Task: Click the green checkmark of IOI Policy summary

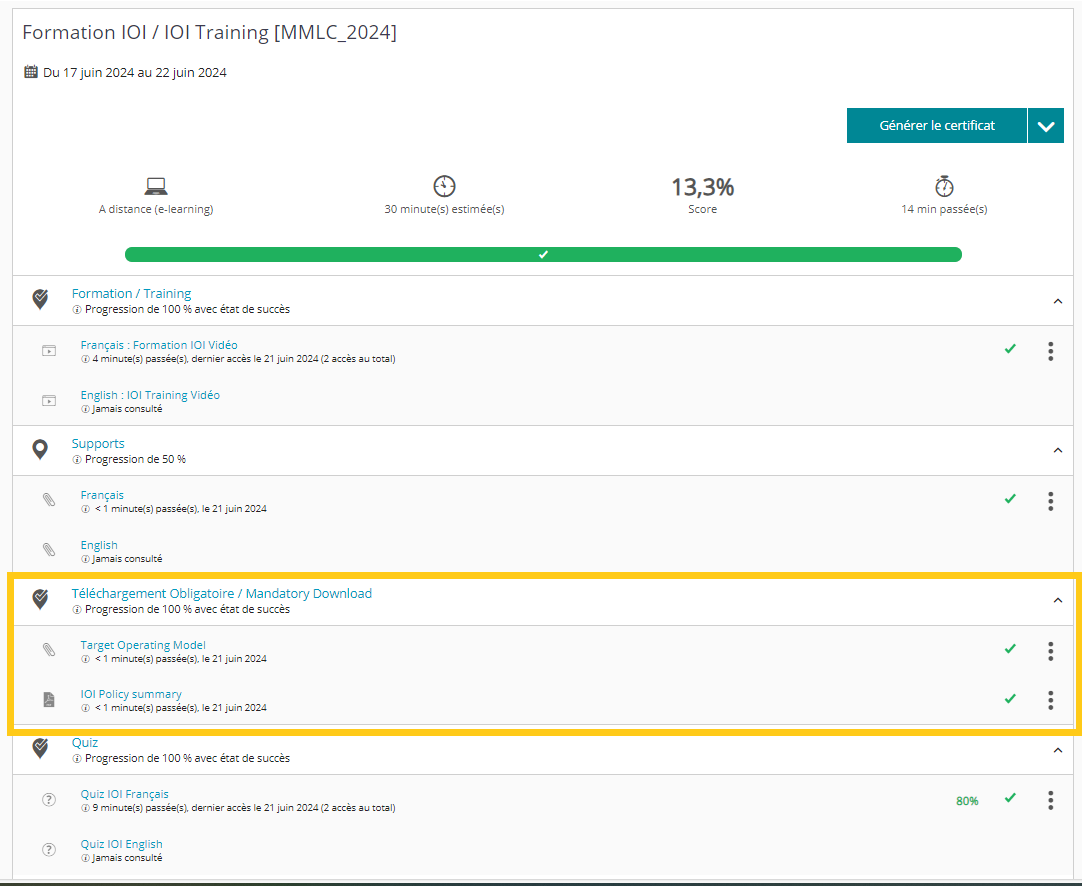Action: point(1010,698)
